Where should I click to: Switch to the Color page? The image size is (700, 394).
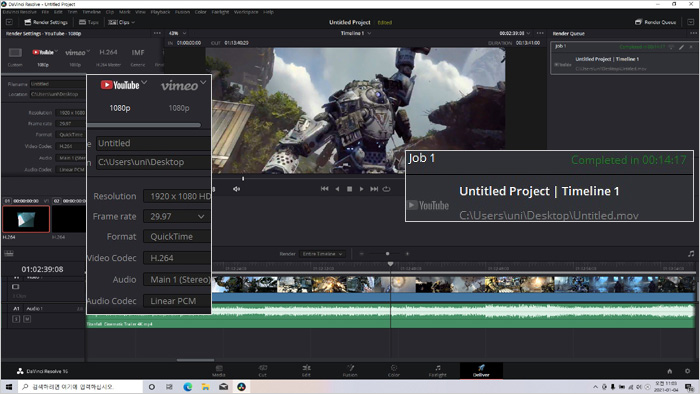pos(394,371)
